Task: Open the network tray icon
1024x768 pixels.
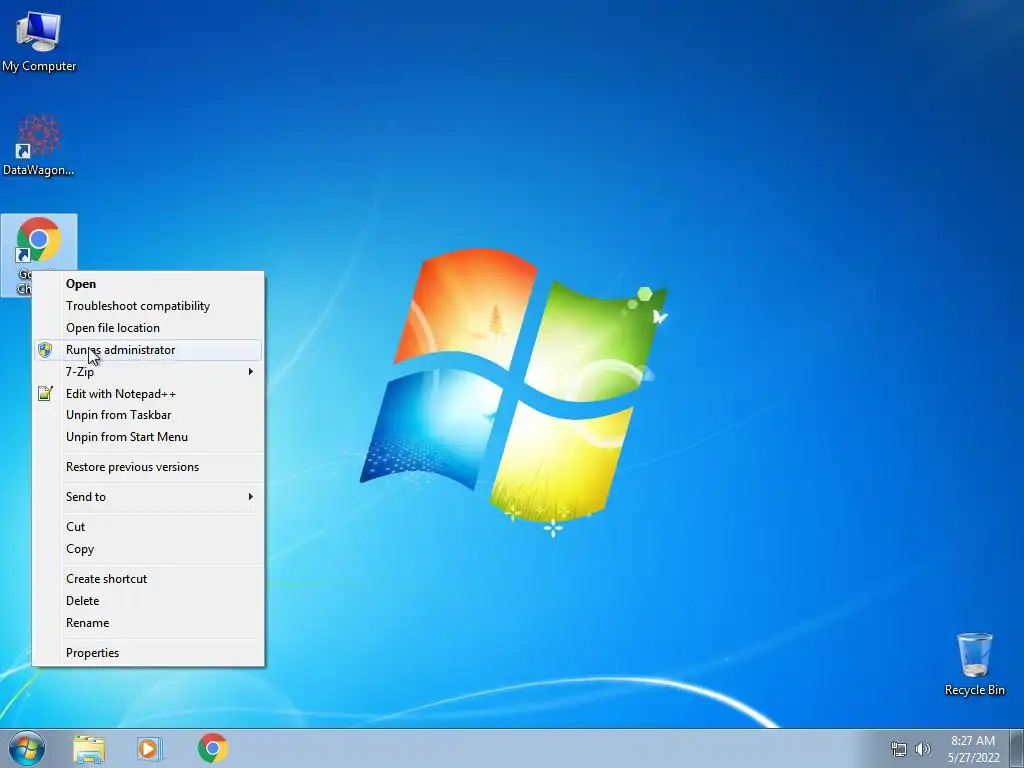Action: tap(899, 749)
